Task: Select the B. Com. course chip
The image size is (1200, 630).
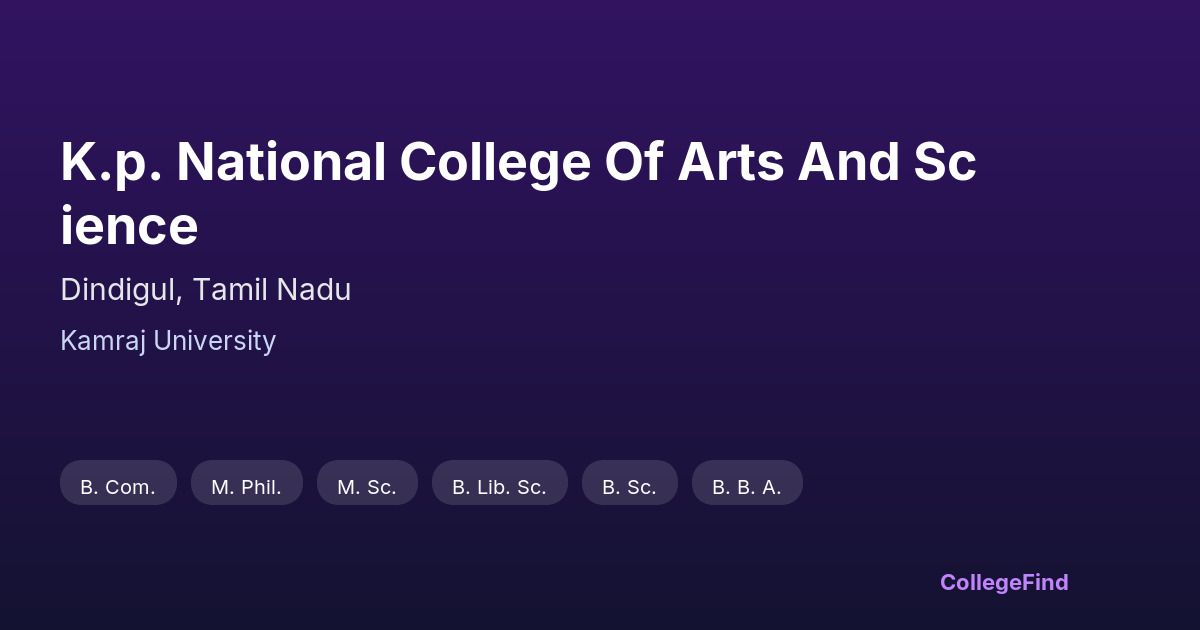Action: (x=118, y=487)
